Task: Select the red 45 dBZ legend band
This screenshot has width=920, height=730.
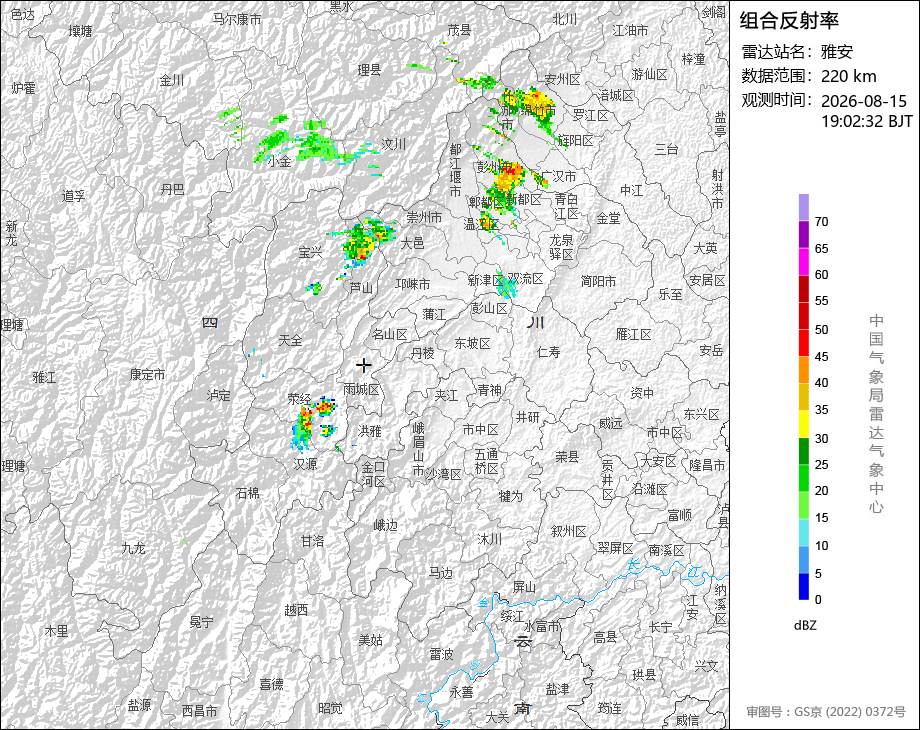Action: coord(803,343)
